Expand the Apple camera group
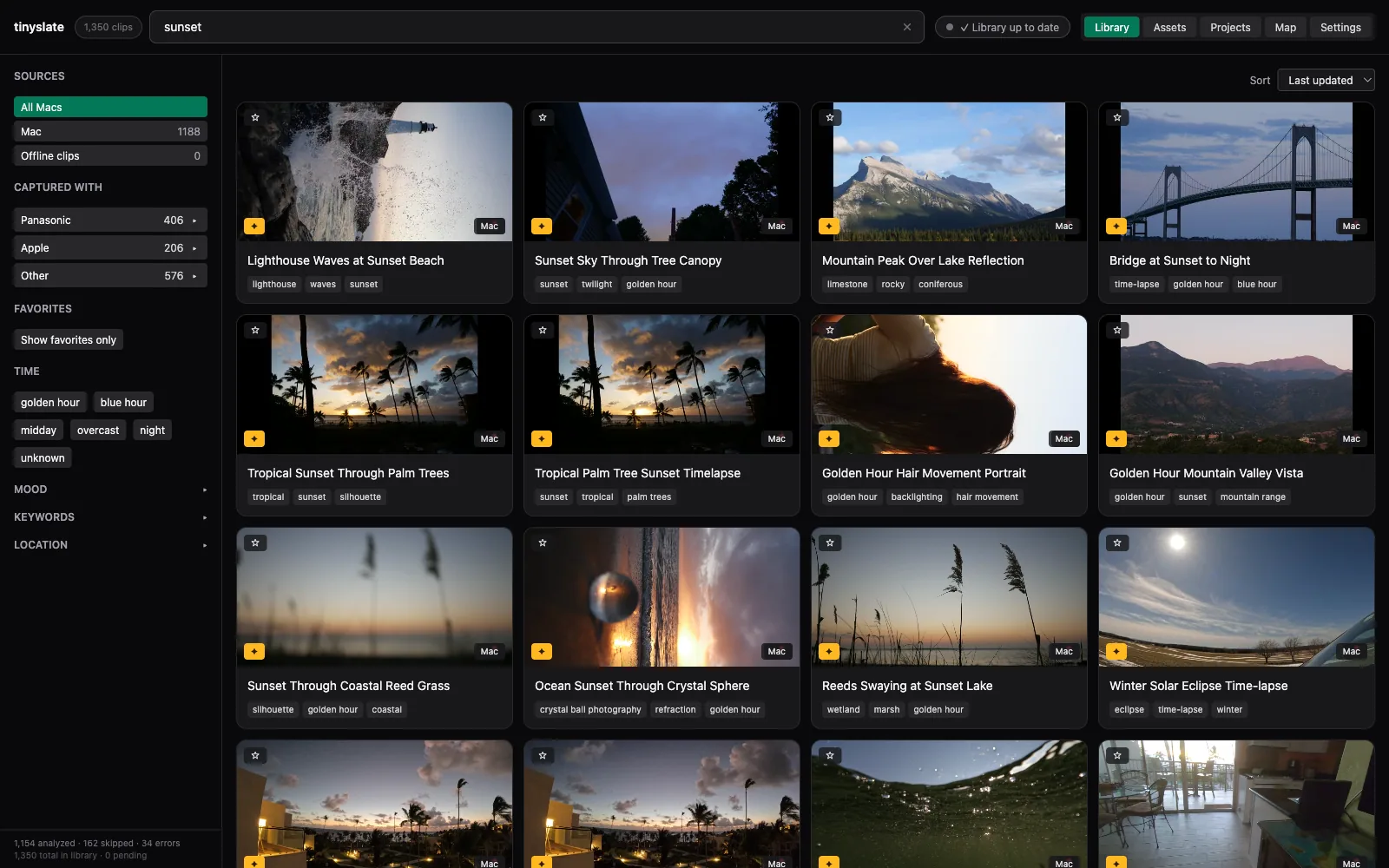This screenshot has width=1389, height=868. point(110,248)
